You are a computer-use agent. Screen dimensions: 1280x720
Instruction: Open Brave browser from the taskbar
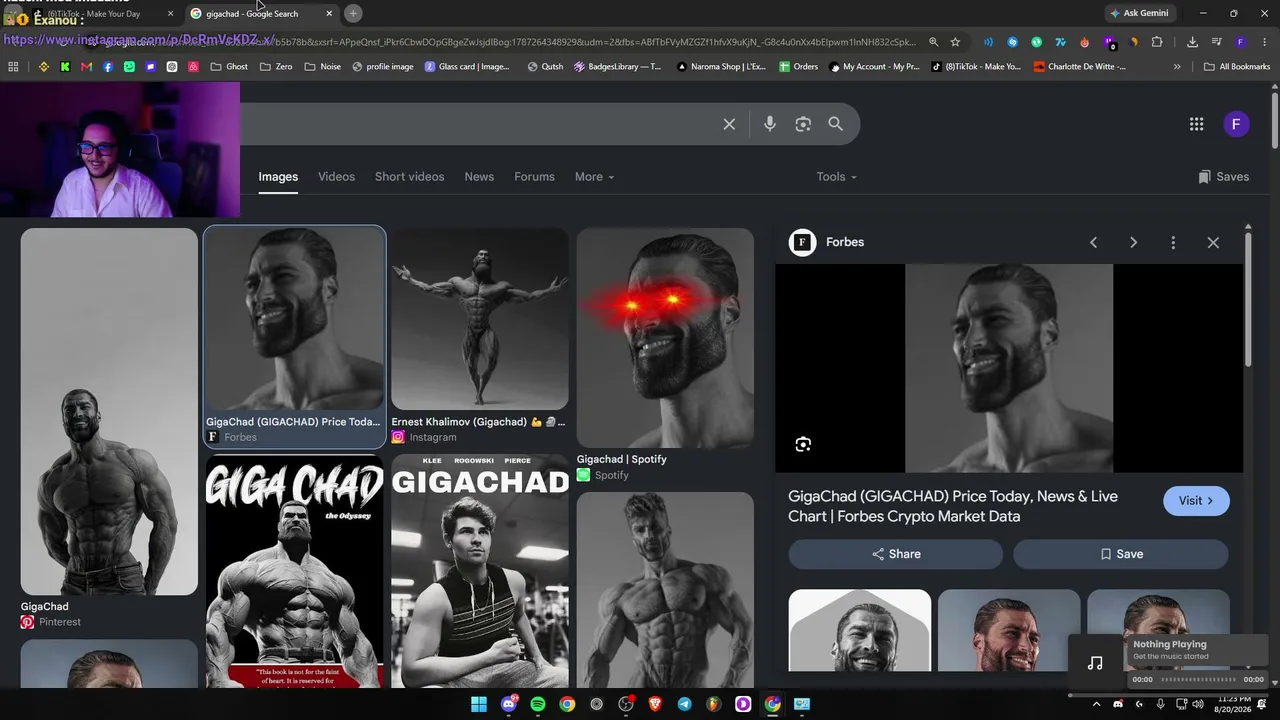pyautogui.click(x=655, y=704)
